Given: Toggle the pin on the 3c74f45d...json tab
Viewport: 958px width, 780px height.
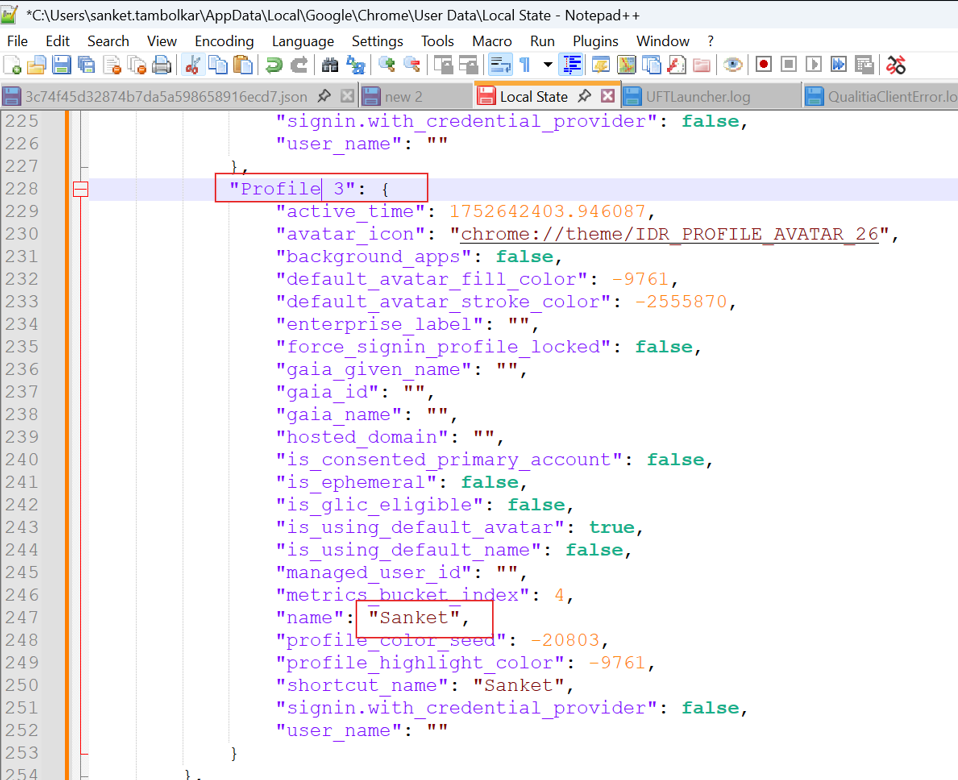Looking at the screenshot, I should [x=324, y=96].
